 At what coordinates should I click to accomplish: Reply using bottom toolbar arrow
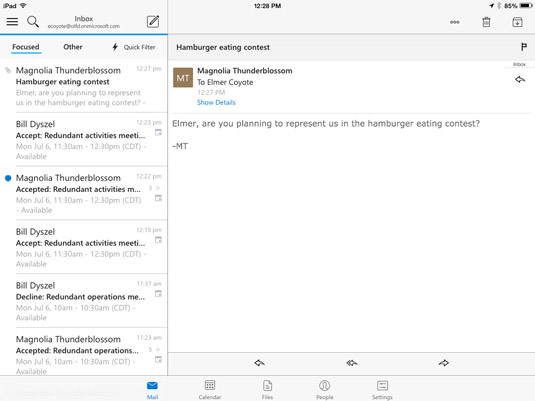tap(259, 363)
